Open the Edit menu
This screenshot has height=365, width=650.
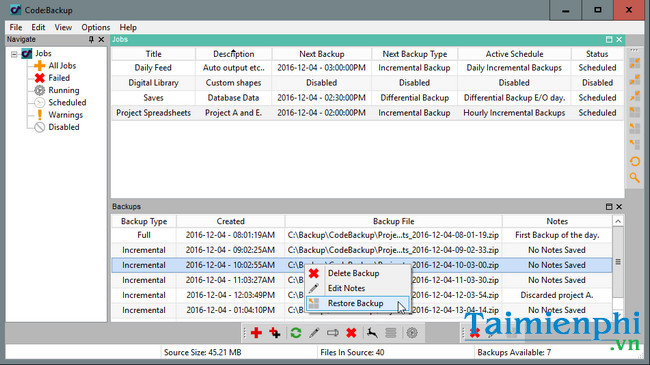[38, 27]
